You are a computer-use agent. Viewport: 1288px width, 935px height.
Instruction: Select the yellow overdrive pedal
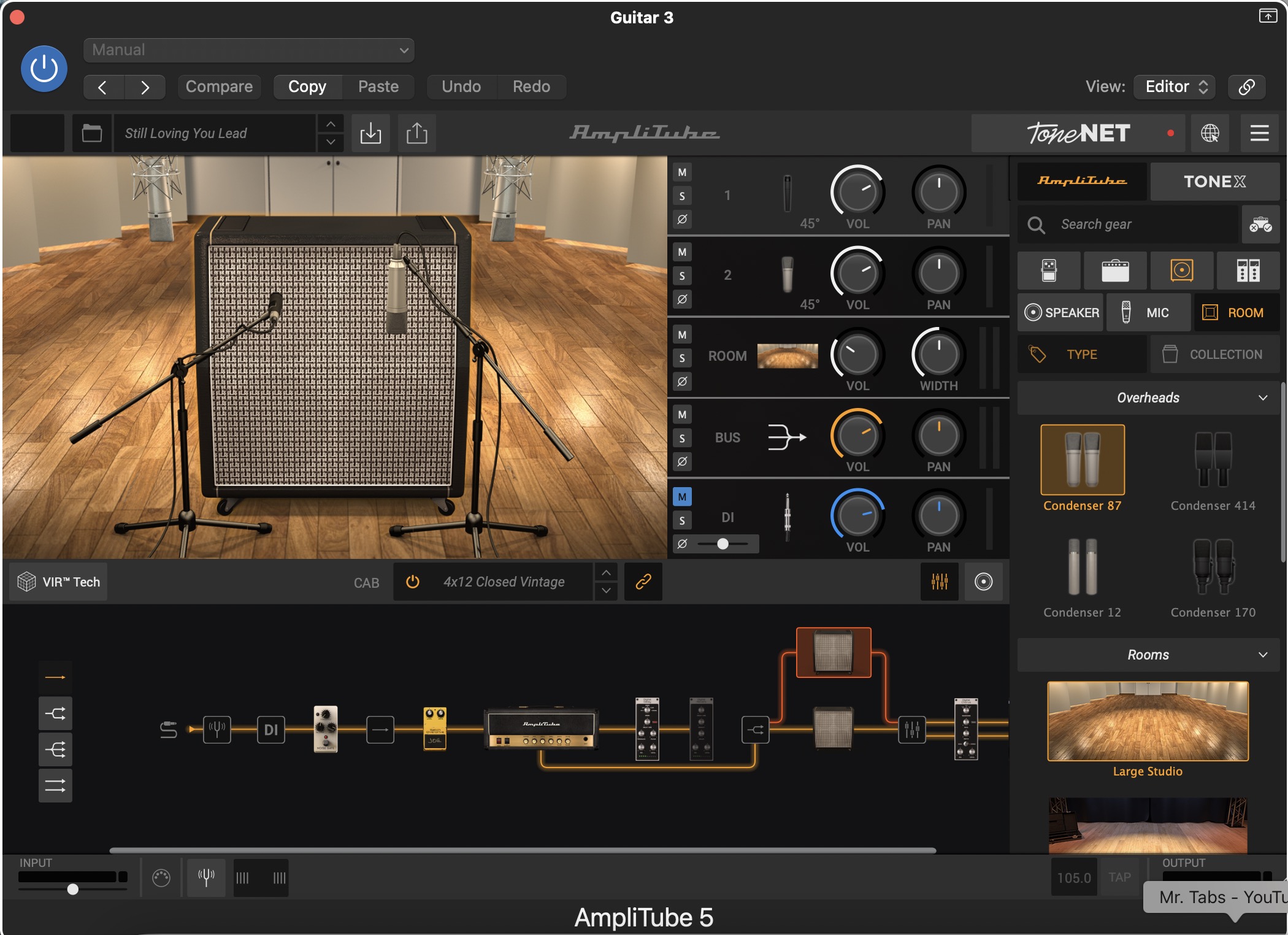[x=435, y=729]
